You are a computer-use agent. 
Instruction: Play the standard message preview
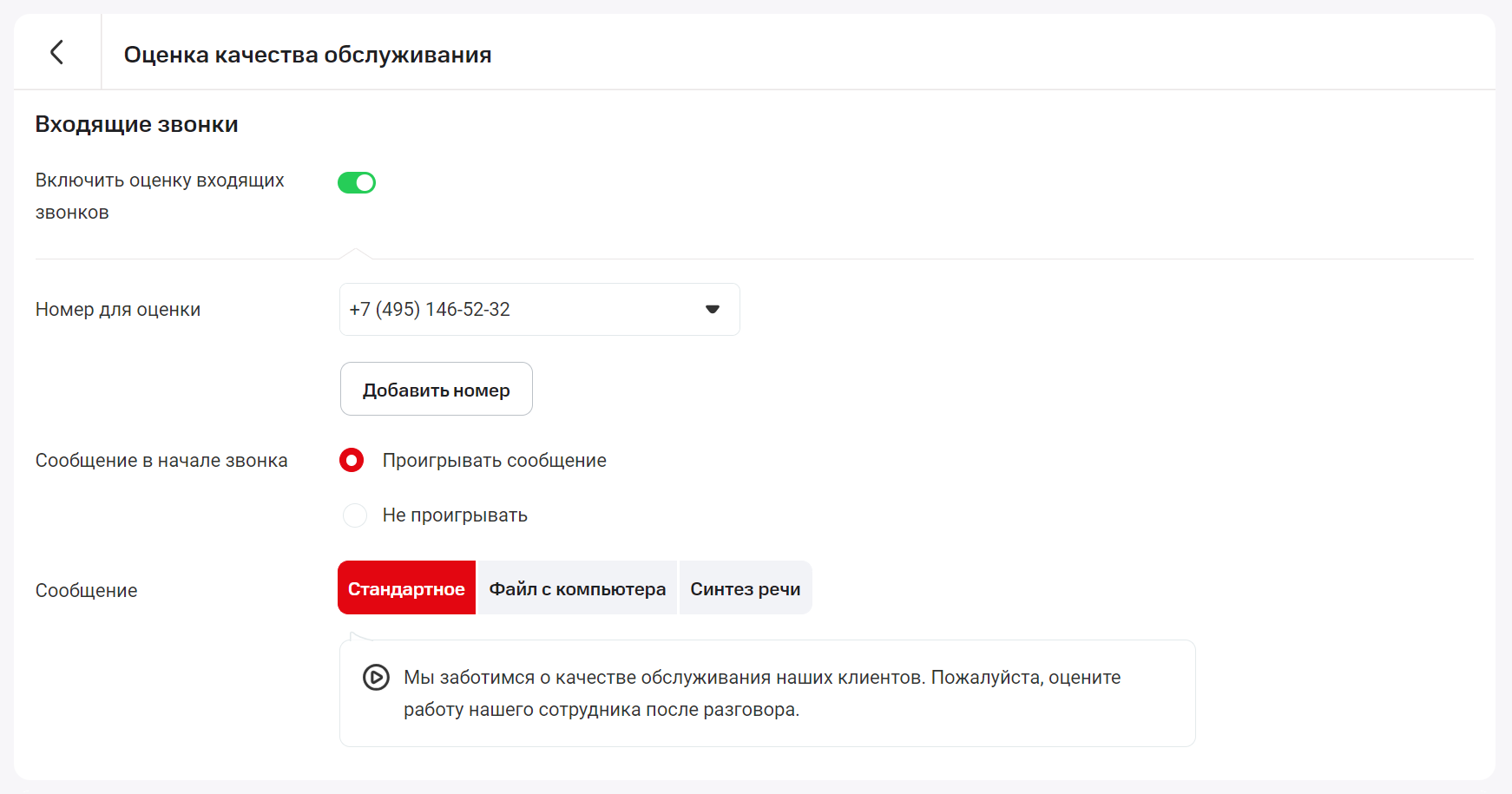pyautogui.click(x=376, y=677)
